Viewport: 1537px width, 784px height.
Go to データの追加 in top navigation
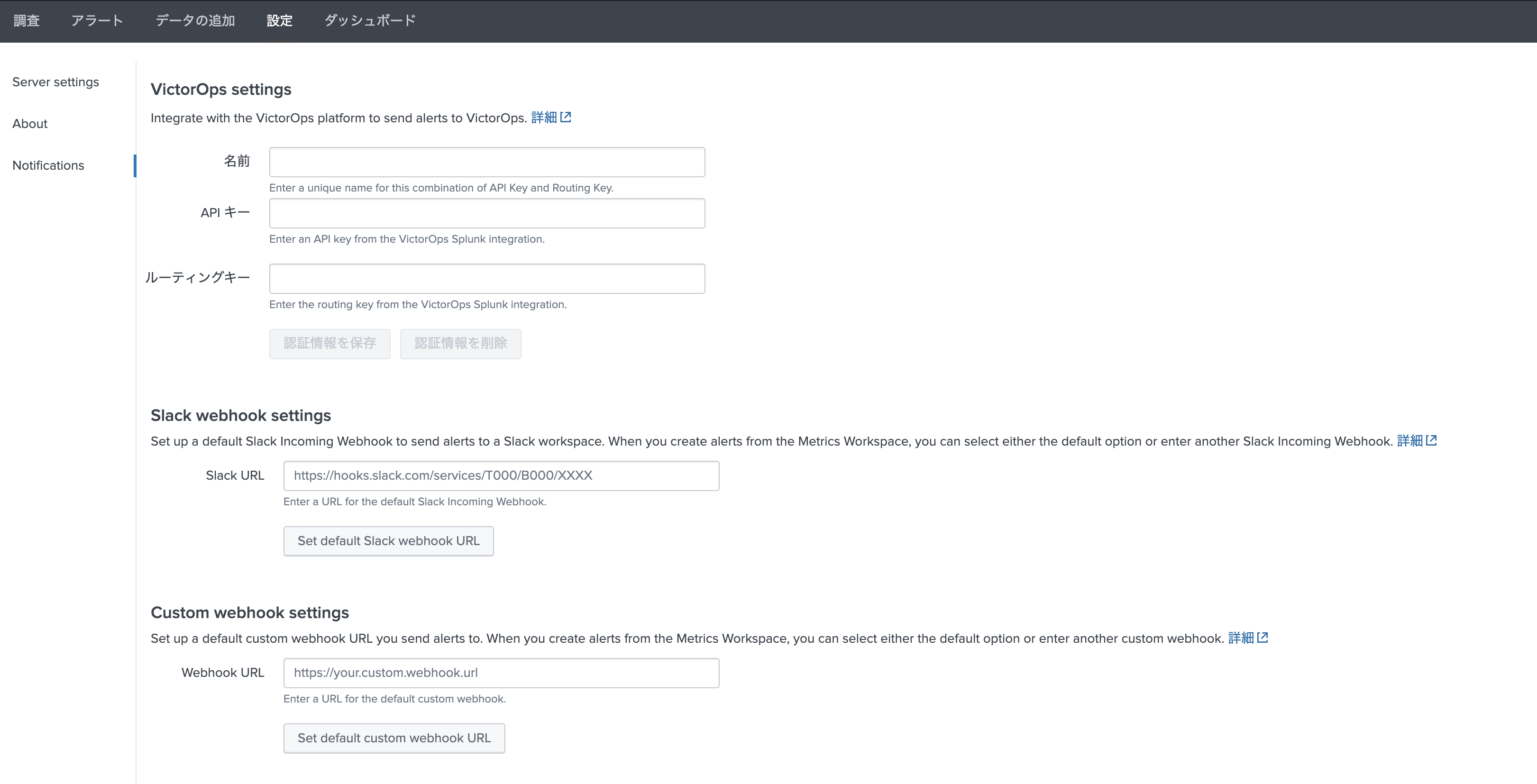(195, 21)
